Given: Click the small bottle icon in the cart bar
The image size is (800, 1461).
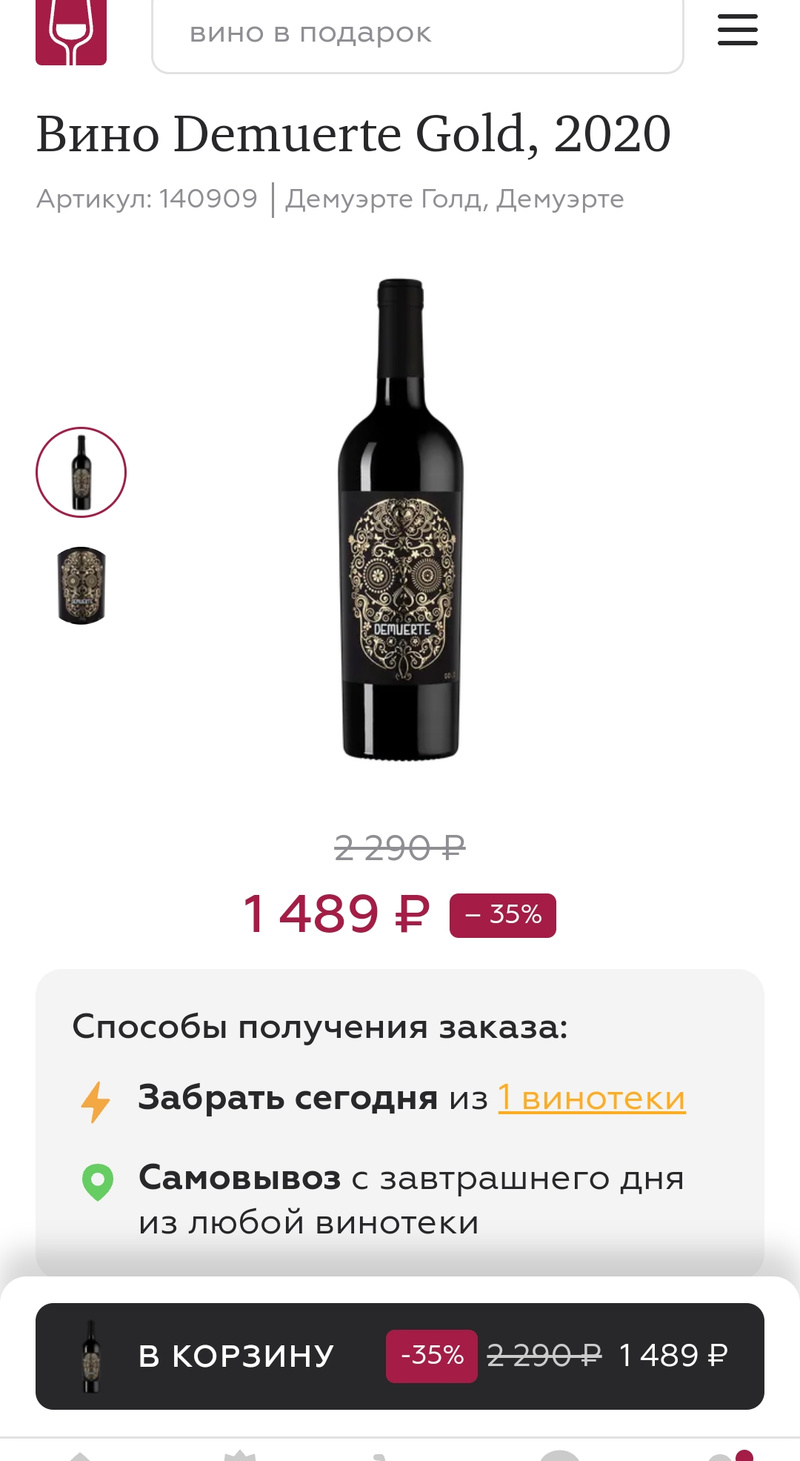Looking at the screenshot, I should [x=92, y=1356].
